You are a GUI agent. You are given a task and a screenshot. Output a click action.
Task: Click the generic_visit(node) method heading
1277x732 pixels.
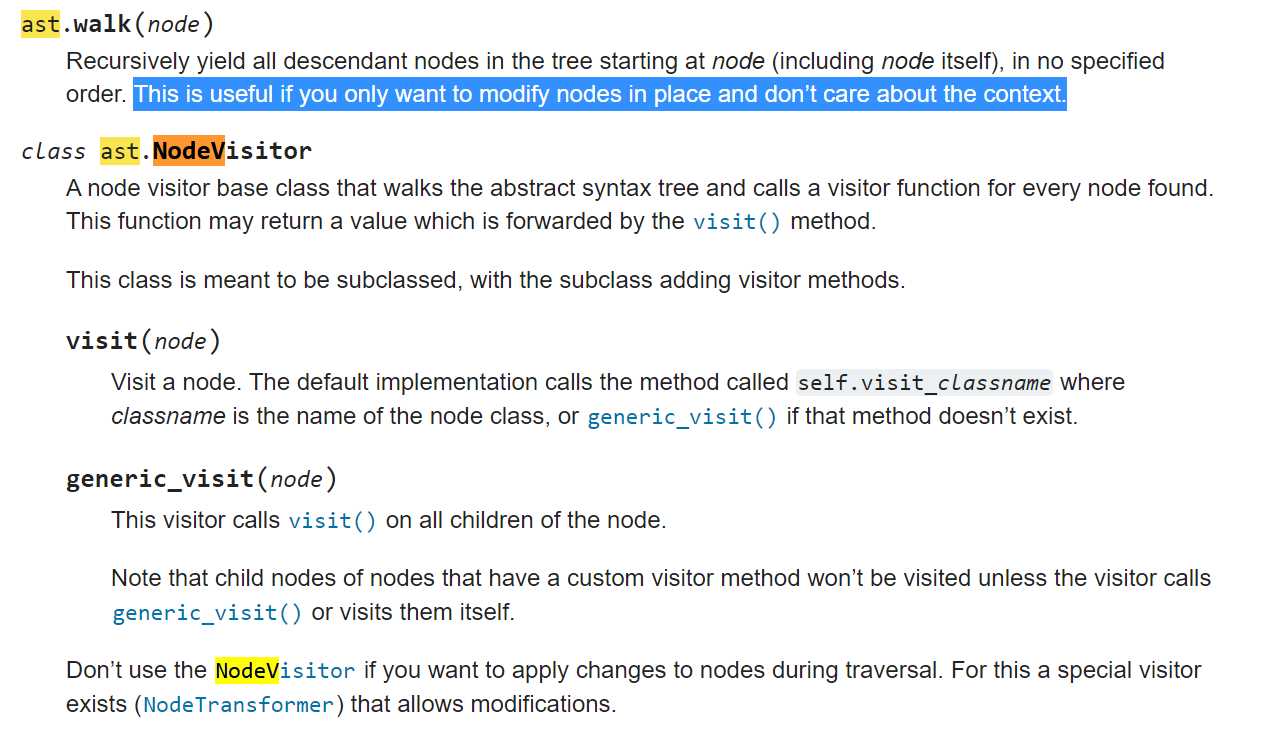201,479
